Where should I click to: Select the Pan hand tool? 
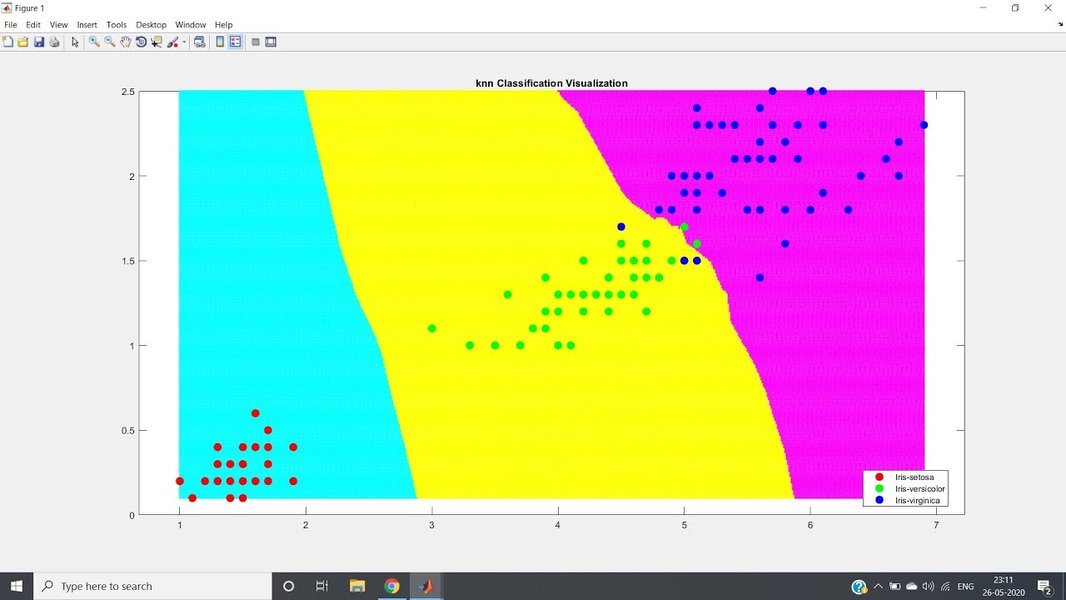tap(126, 42)
